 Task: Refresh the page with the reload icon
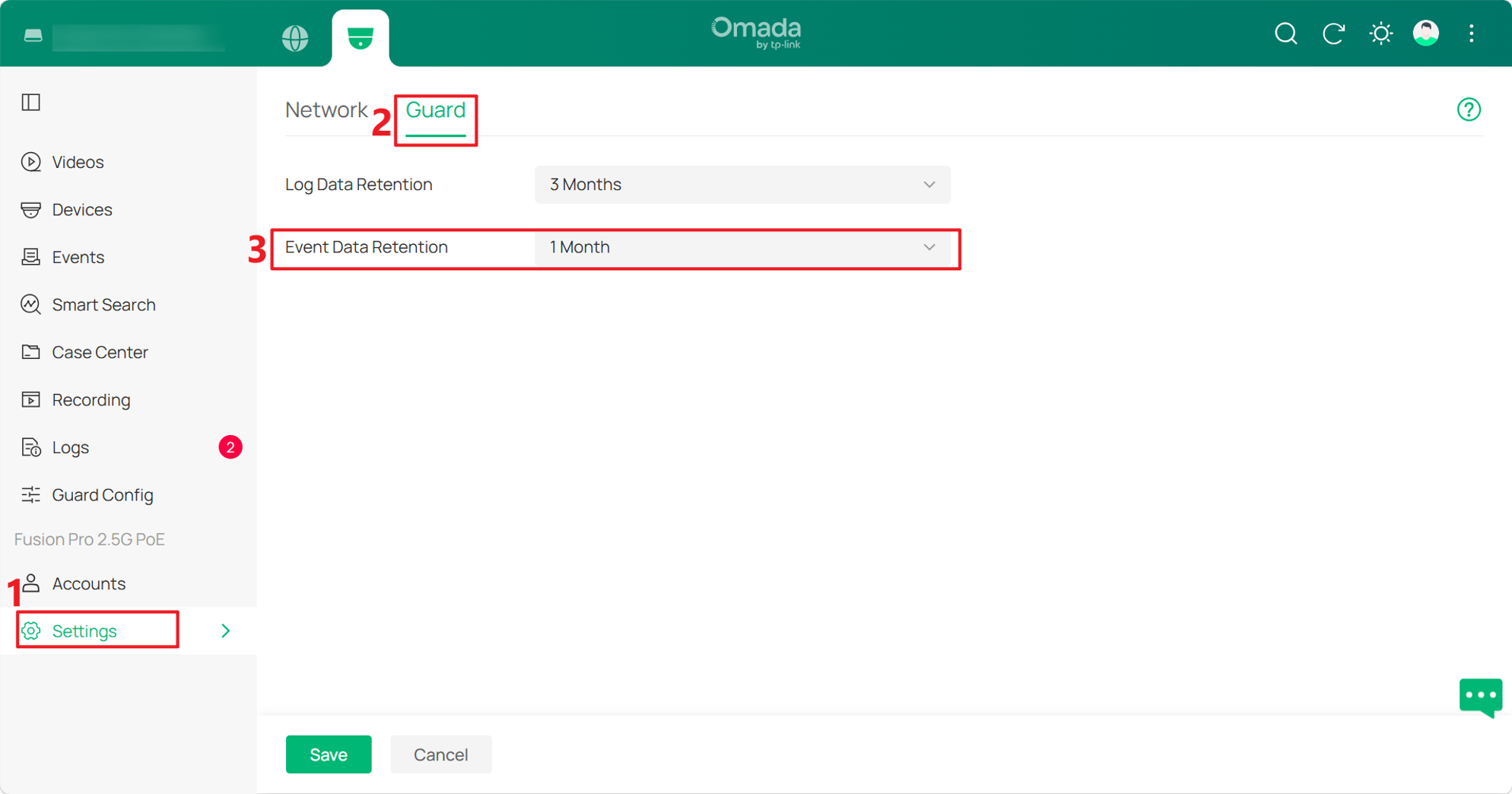point(1333,33)
